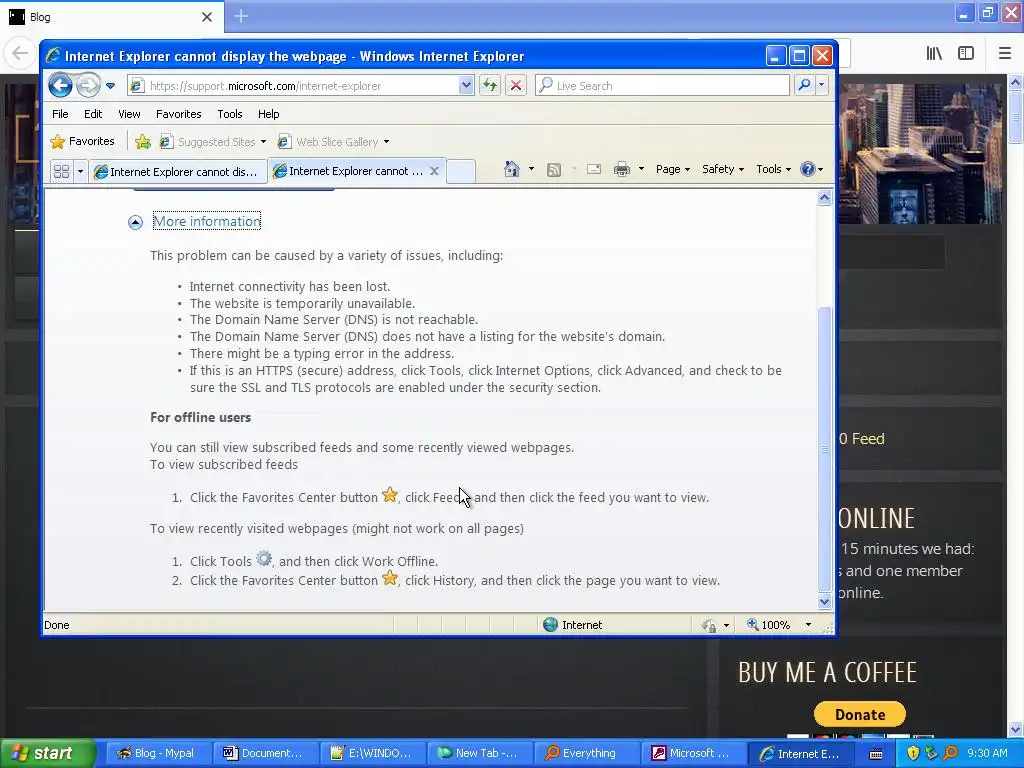The image size is (1024, 768).
Task: Click the on-screen keyboard tray icon
Action: tap(876, 754)
